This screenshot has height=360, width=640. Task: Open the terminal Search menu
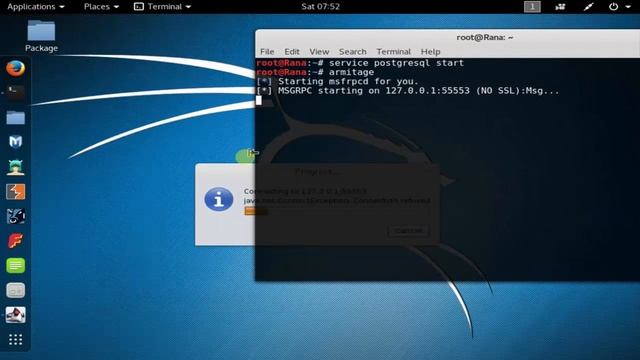353,51
